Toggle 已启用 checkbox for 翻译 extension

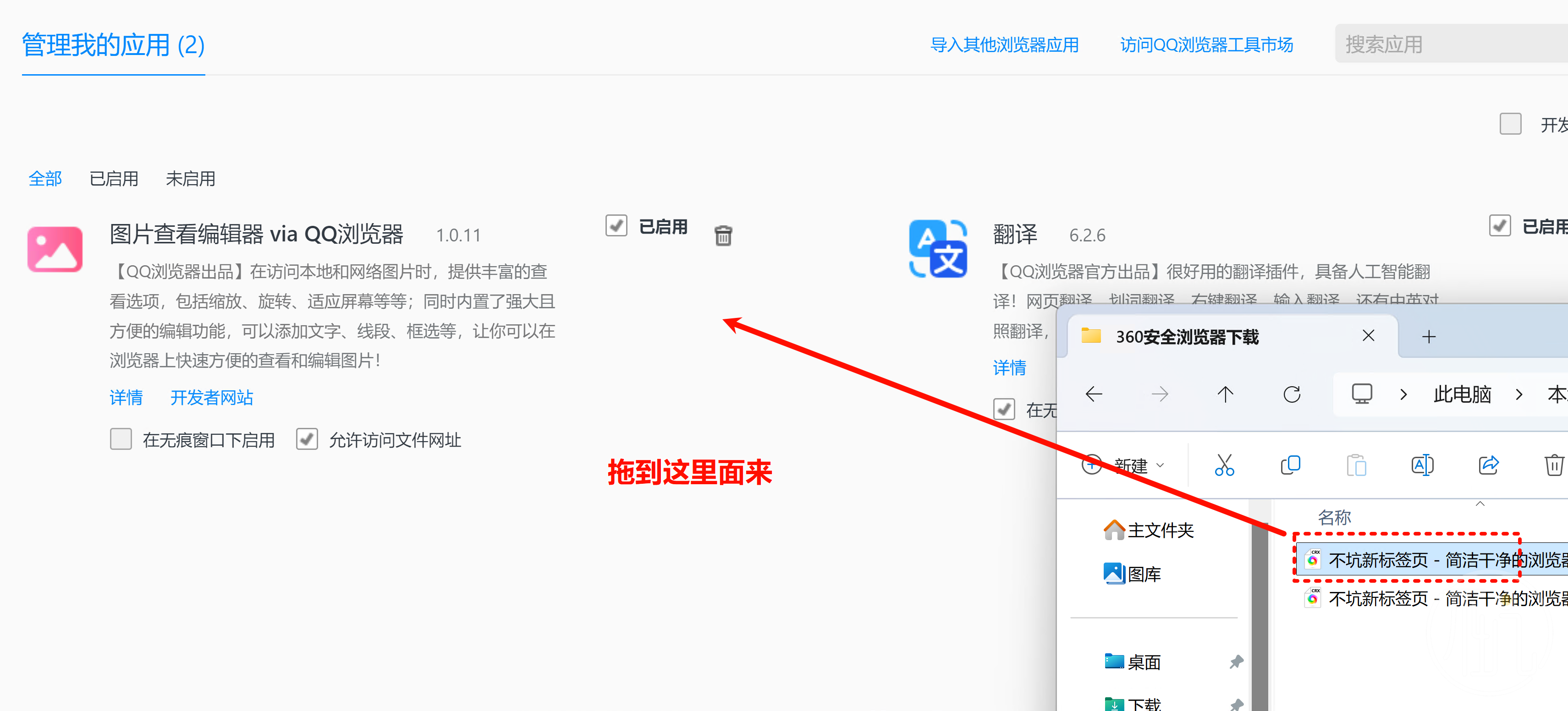(x=1500, y=226)
